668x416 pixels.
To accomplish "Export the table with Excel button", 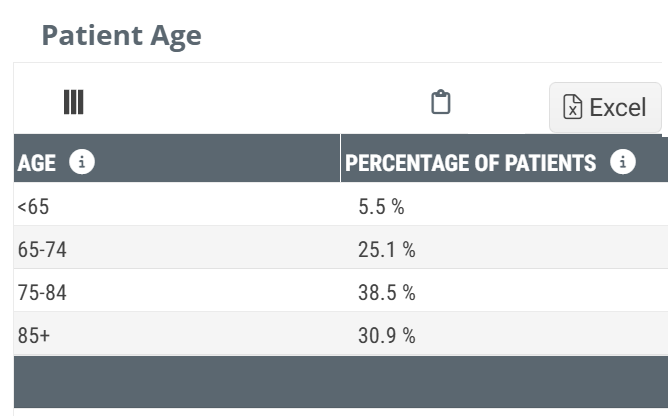I will [605, 108].
